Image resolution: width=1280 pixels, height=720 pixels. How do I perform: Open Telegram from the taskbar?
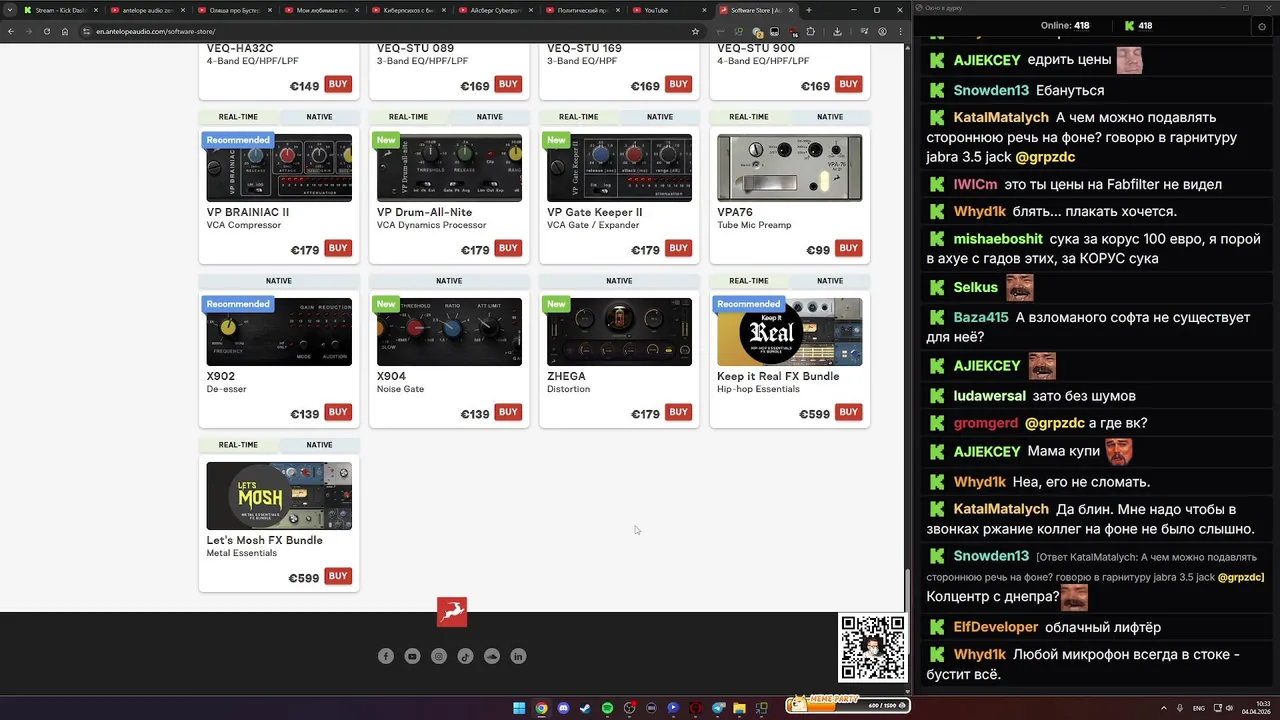pos(717,708)
